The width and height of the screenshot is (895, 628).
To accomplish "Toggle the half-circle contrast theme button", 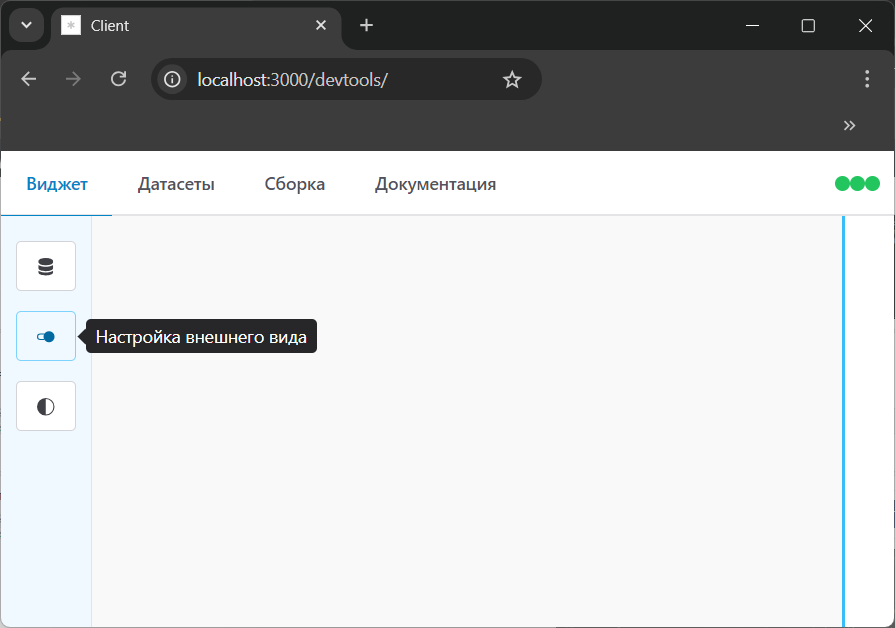I will (x=46, y=406).
